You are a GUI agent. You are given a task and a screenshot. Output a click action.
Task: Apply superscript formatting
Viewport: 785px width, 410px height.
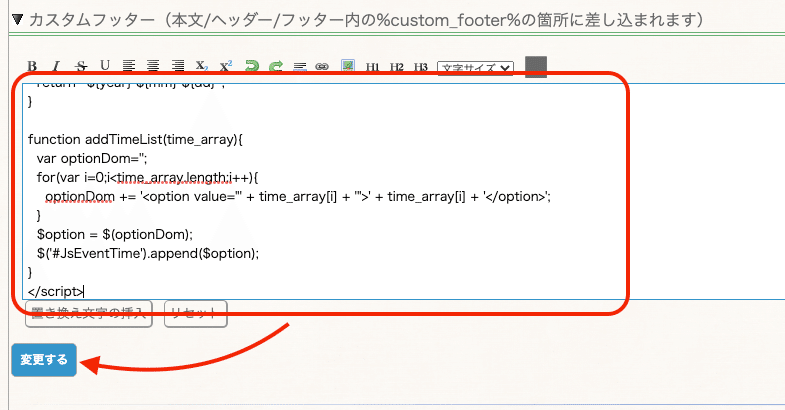point(226,66)
